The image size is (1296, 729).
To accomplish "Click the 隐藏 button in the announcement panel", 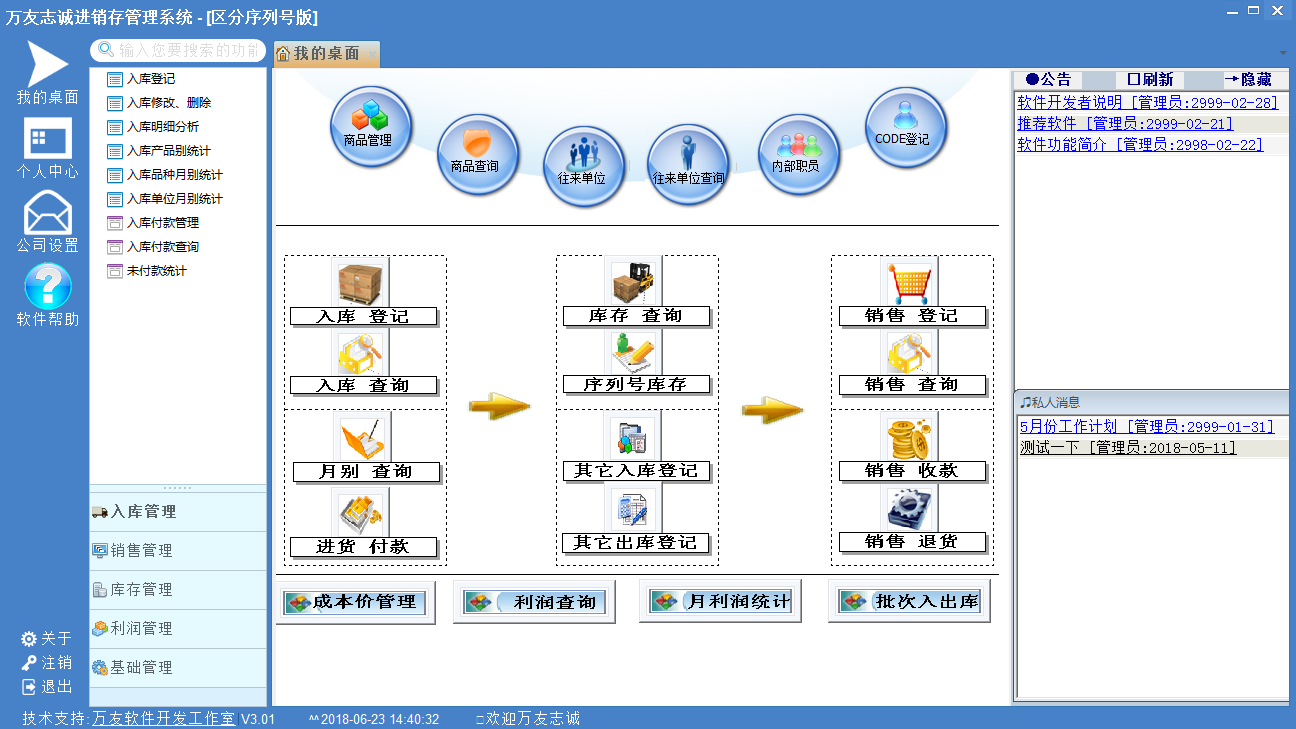I will [1247, 80].
